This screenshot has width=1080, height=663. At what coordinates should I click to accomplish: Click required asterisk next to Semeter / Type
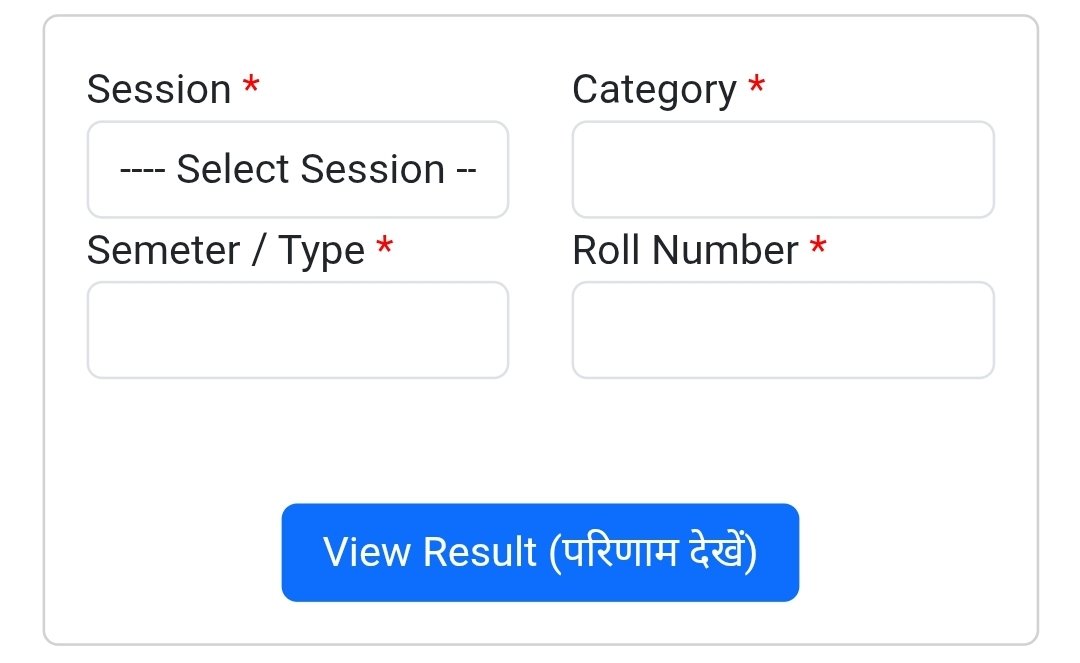pyautogui.click(x=384, y=247)
